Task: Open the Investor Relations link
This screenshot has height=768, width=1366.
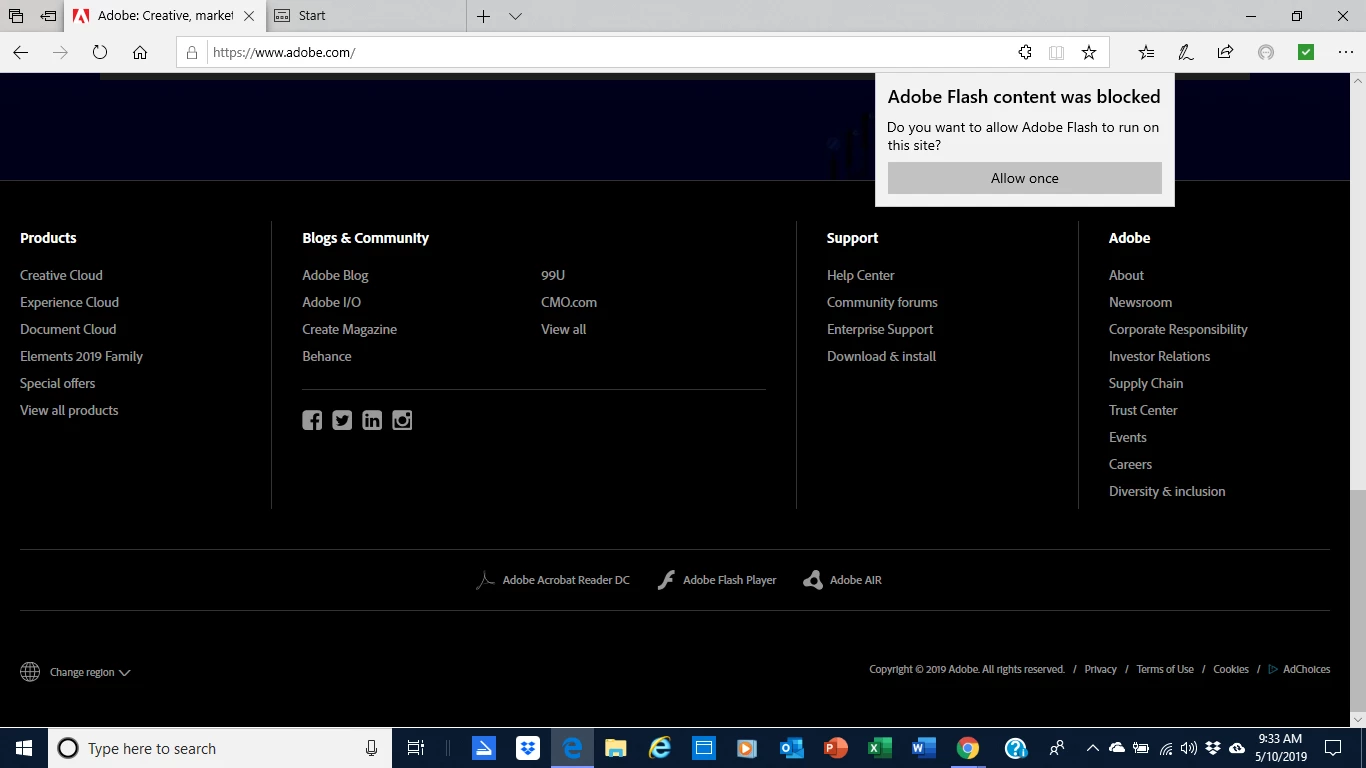Action: (x=1159, y=356)
